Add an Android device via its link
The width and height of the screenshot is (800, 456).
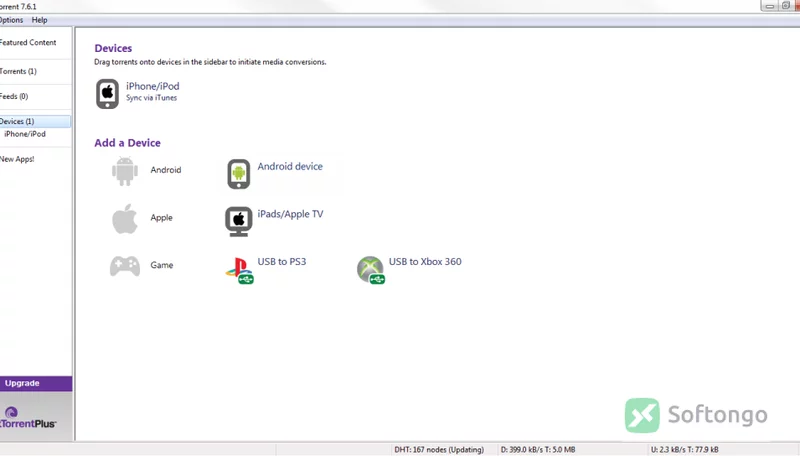(290, 166)
